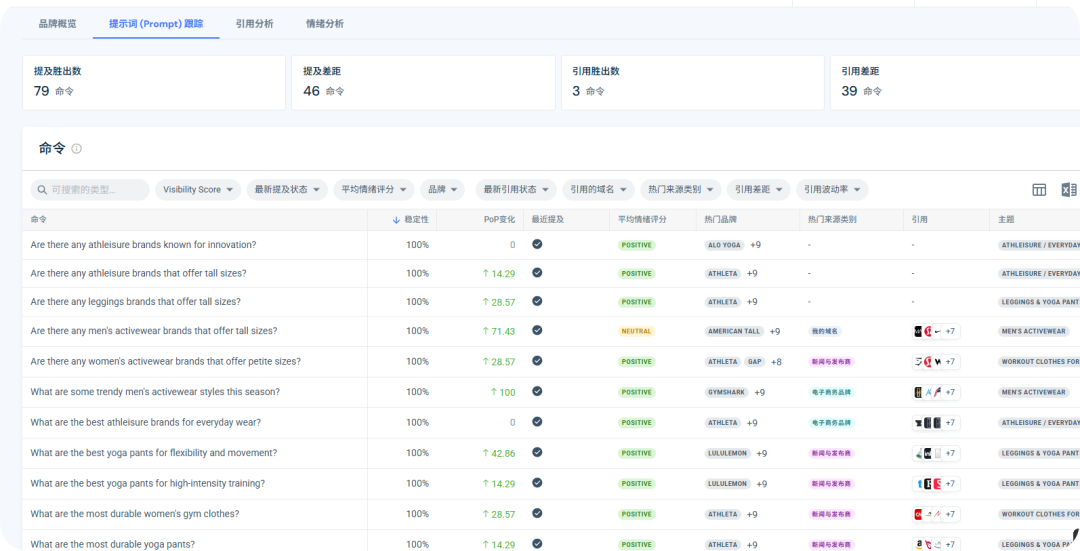1080x551 pixels.
Task: Click check icon in flexibility and movement row
Action: (x=537, y=452)
